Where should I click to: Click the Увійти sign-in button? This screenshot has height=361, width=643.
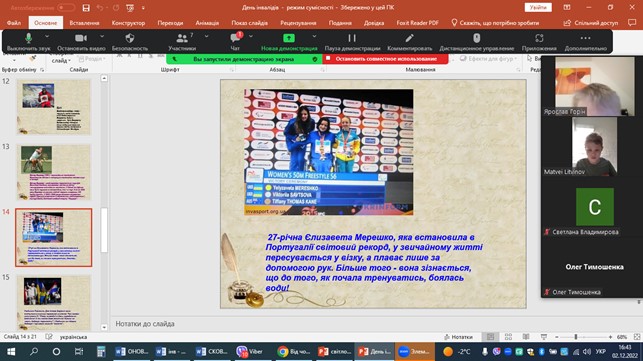pos(538,7)
